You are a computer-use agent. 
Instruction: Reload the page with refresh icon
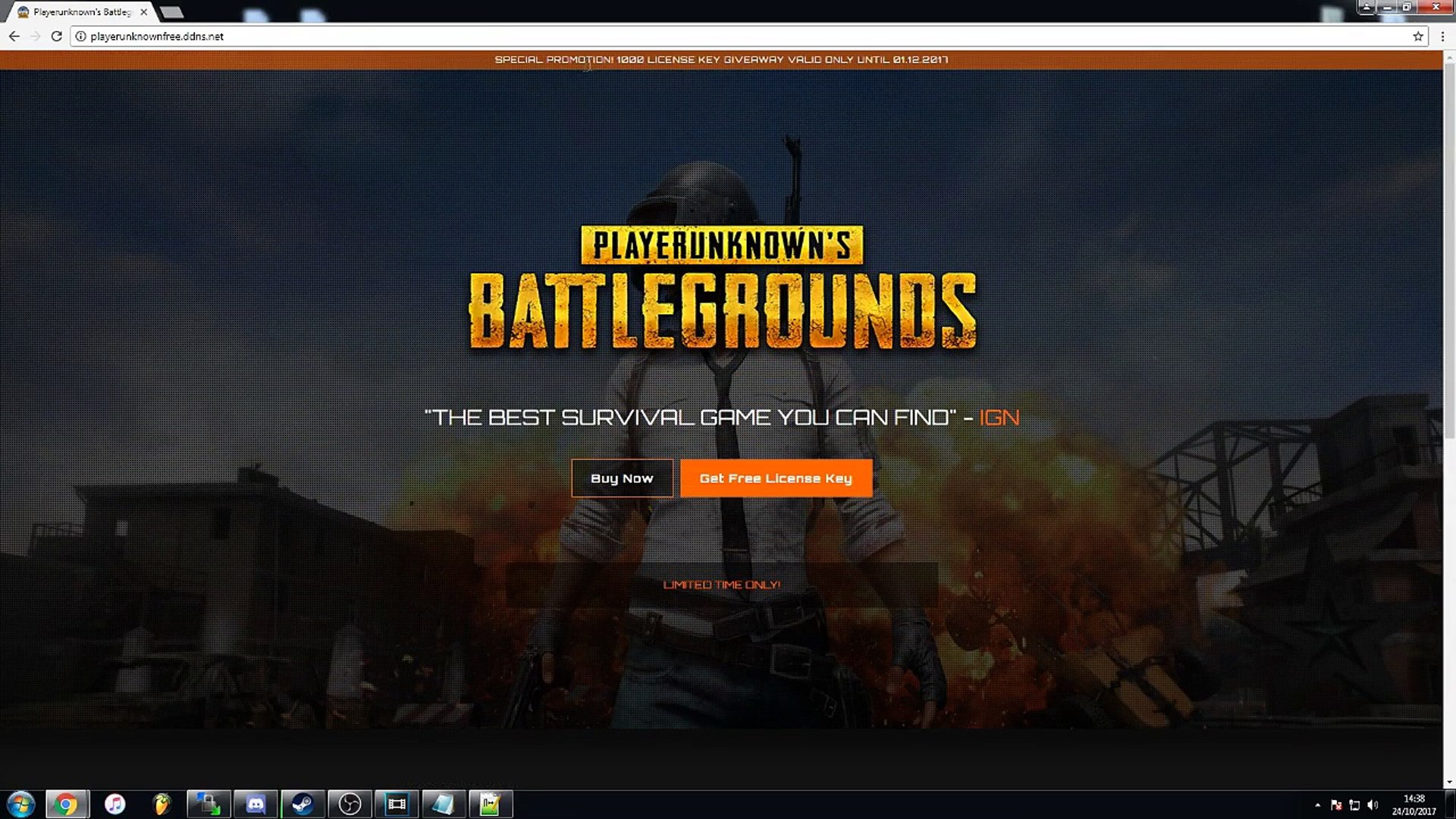point(56,36)
